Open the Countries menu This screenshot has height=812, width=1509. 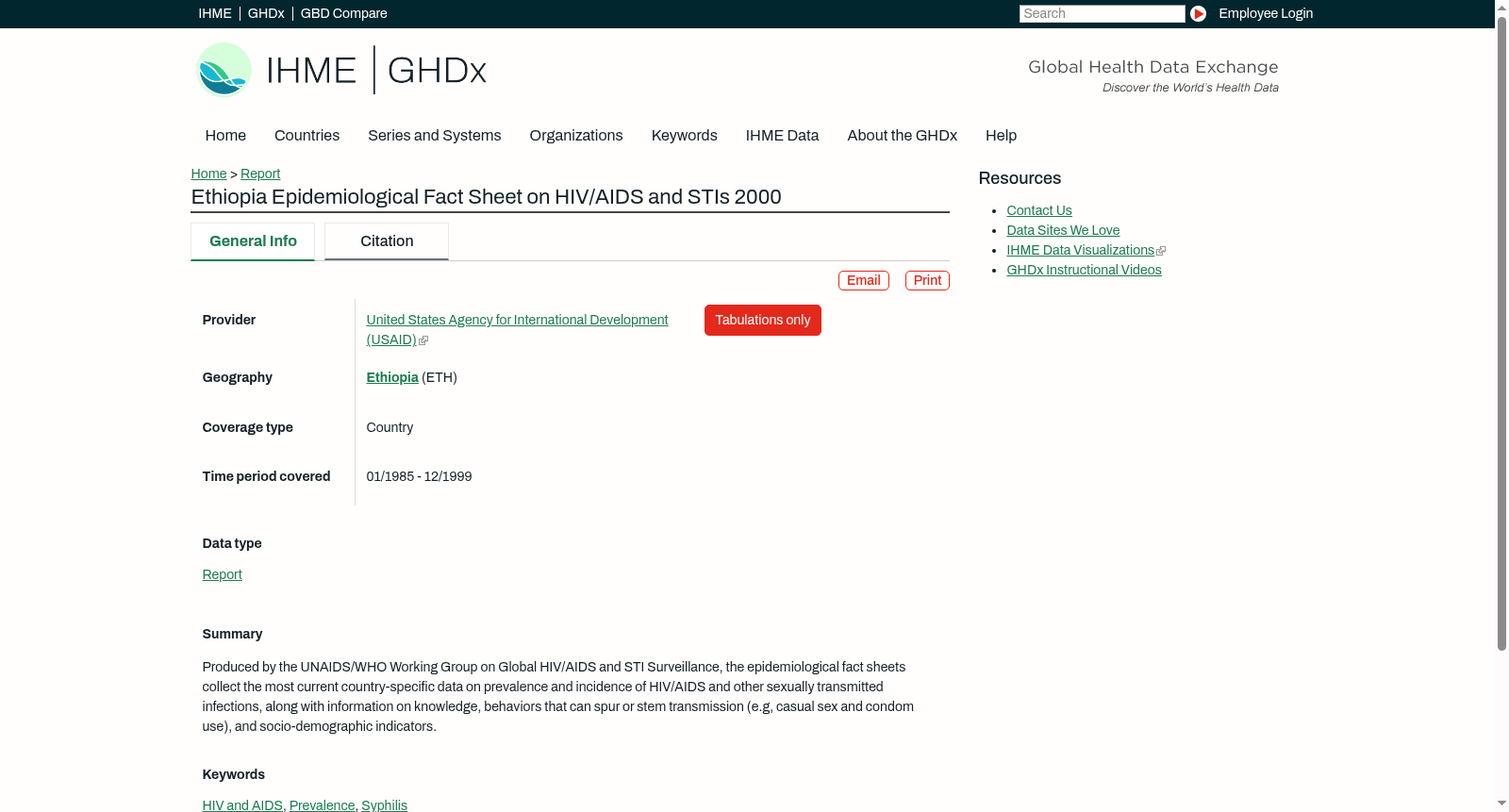[307, 136]
